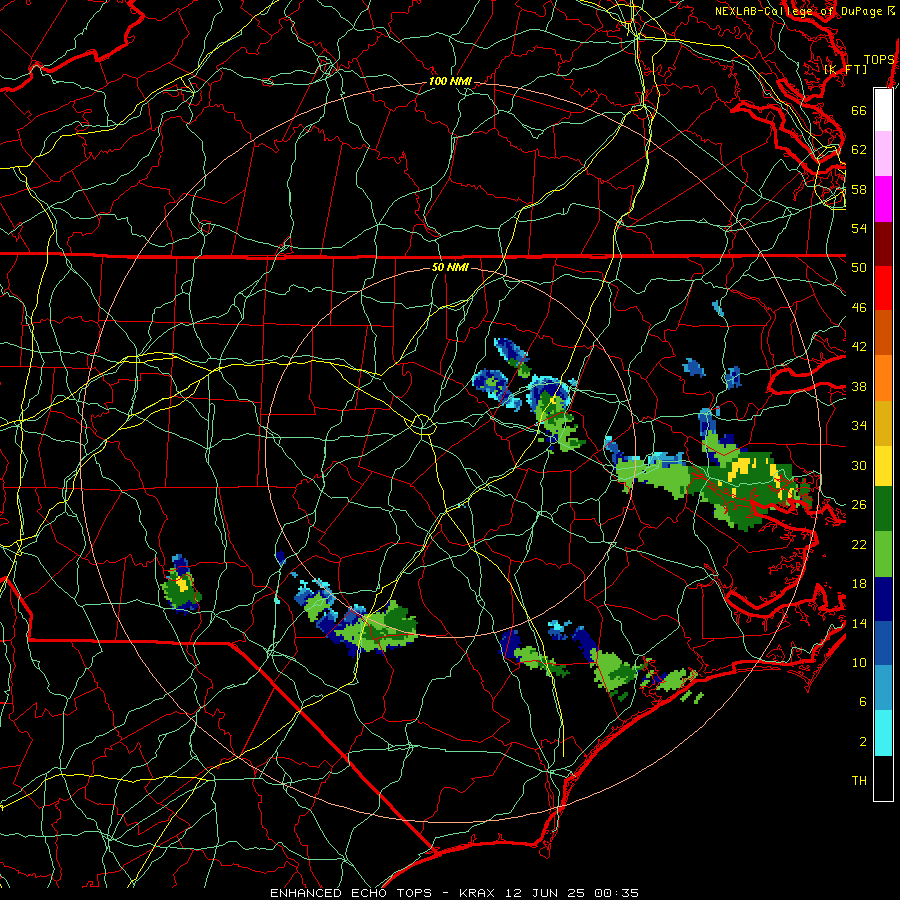Click the 100 NMI range ring label
The height and width of the screenshot is (900, 900).
[x=450, y=81]
